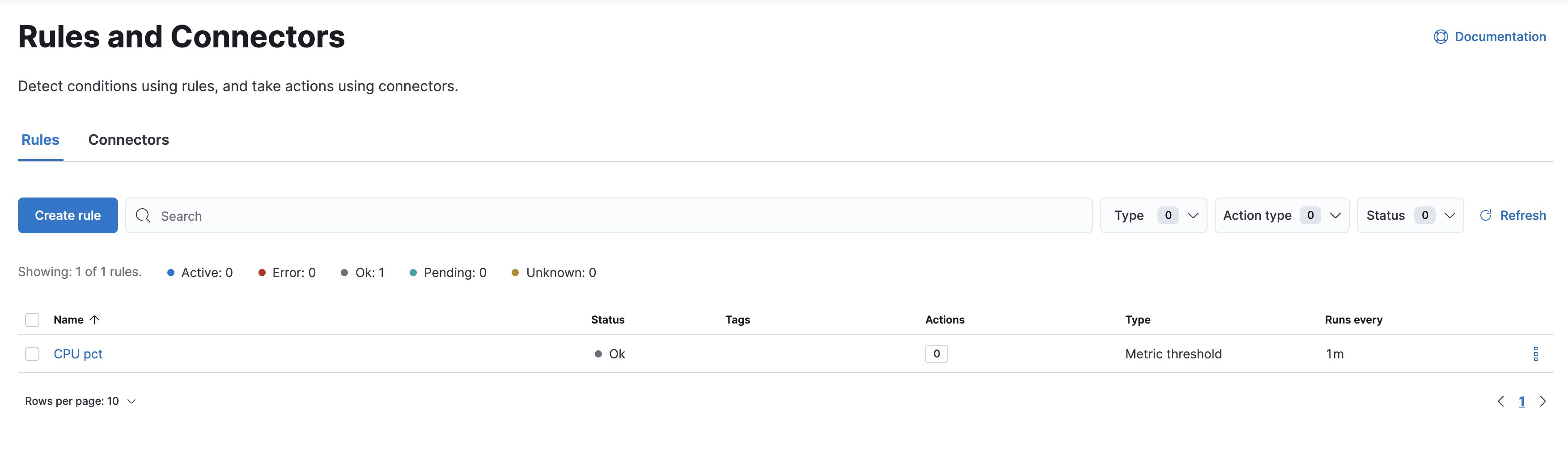
Task: Open the Type filter dropdown
Action: pos(1153,215)
